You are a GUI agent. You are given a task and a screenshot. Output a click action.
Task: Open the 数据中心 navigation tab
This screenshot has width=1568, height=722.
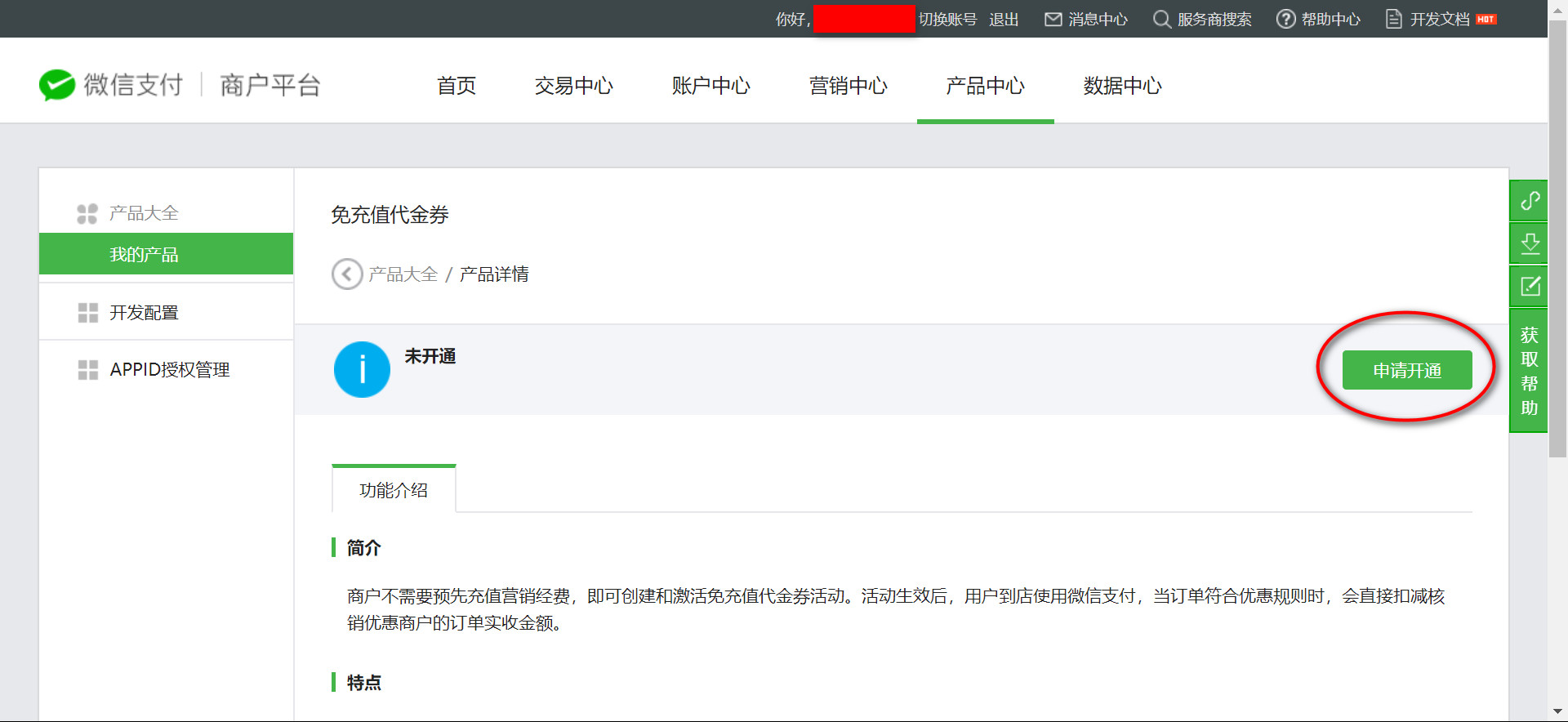[x=1123, y=85]
